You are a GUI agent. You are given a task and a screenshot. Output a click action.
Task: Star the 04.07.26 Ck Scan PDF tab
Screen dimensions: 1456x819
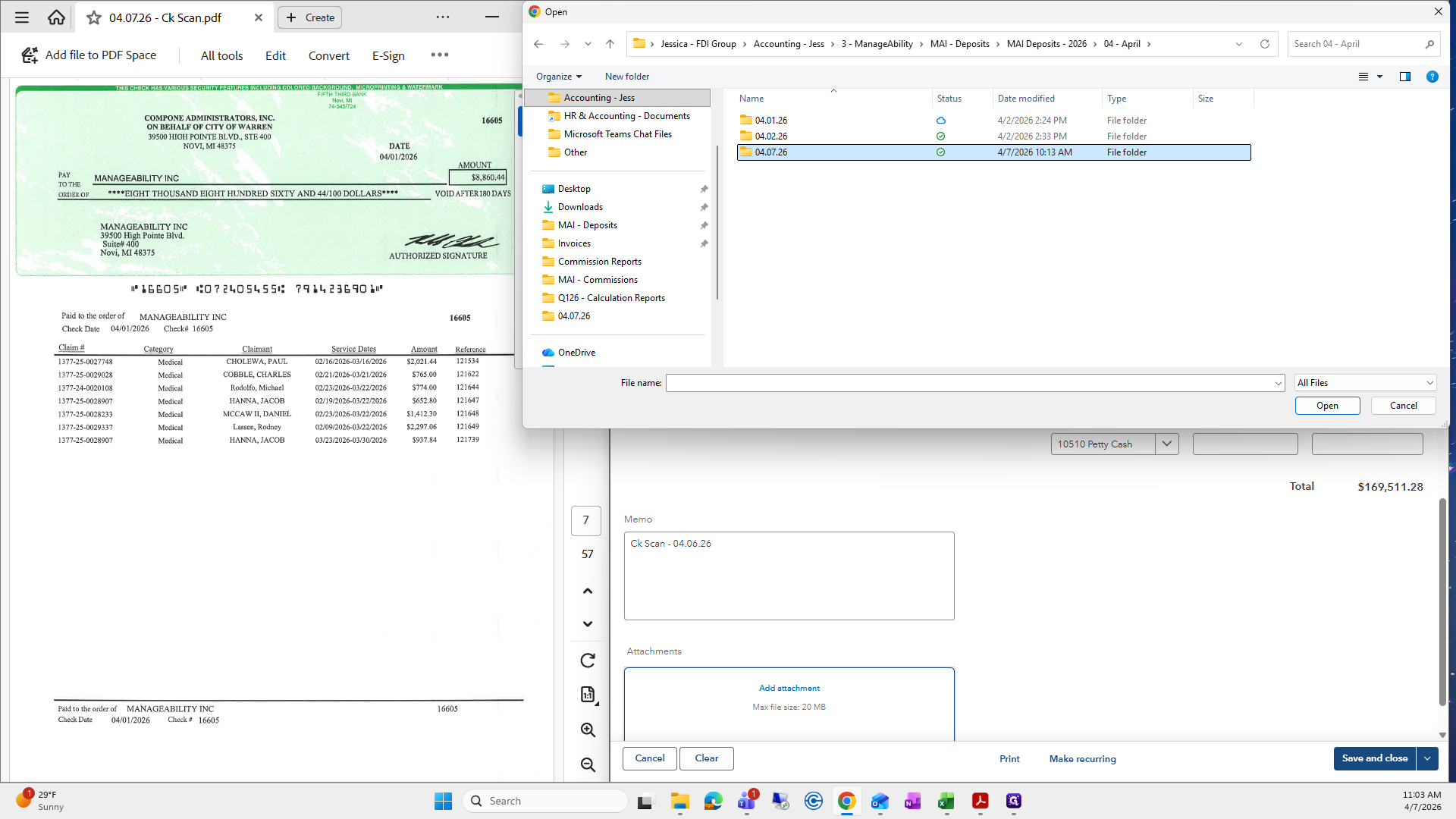94,17
